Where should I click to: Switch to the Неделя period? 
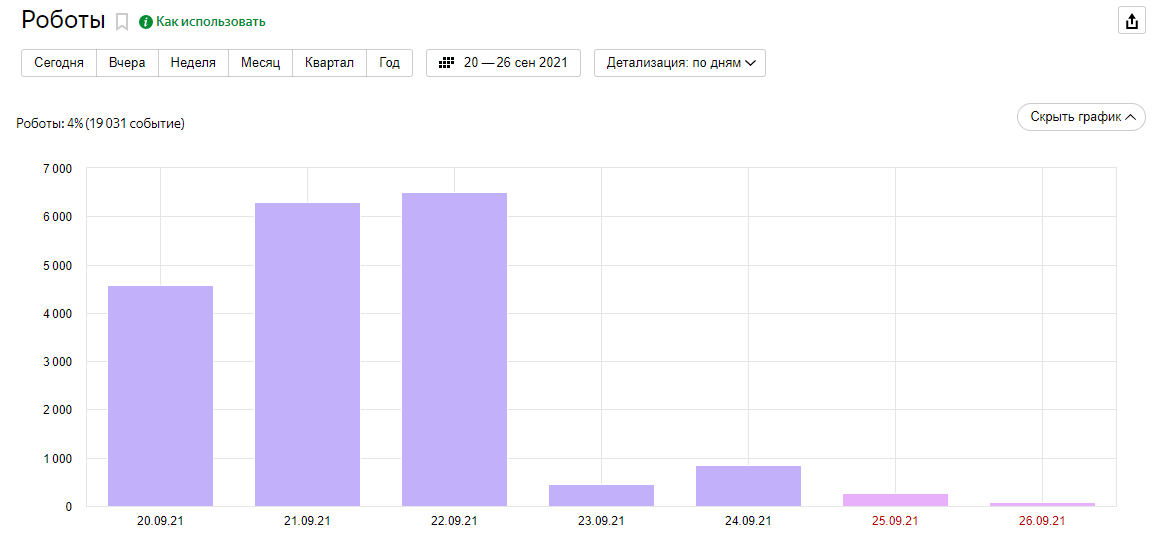point(193,63)
